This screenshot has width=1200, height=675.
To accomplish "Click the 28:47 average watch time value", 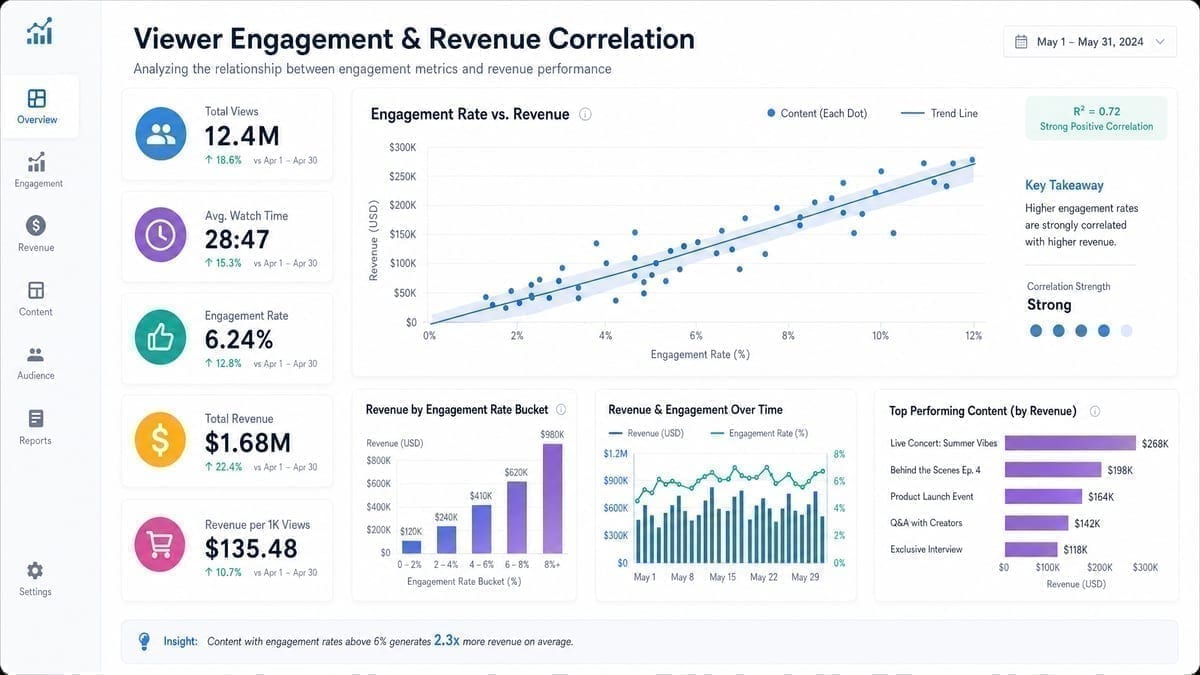I will pyautogui.click(x=237, y=239).
